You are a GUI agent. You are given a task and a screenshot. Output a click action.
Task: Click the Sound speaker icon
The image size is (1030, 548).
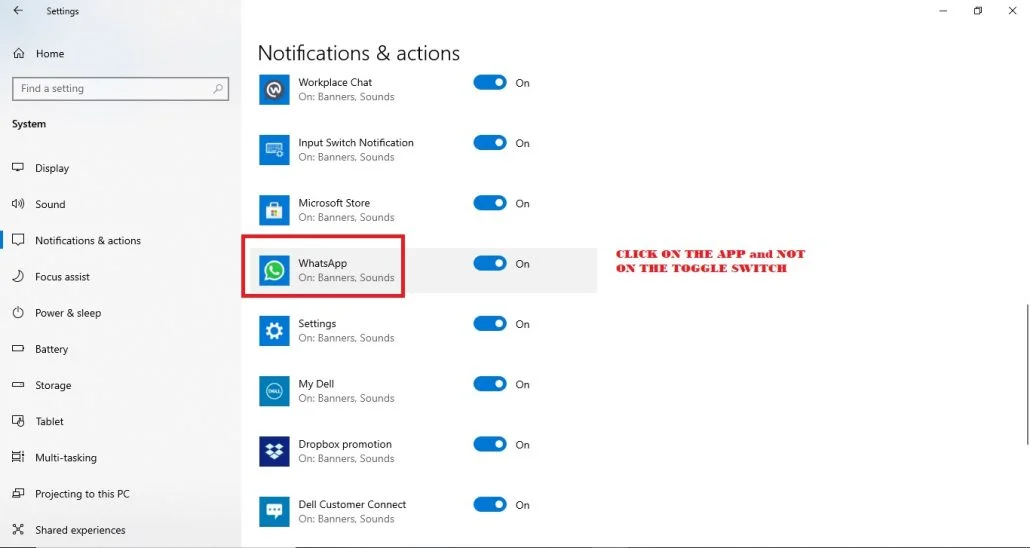[18, 204]
